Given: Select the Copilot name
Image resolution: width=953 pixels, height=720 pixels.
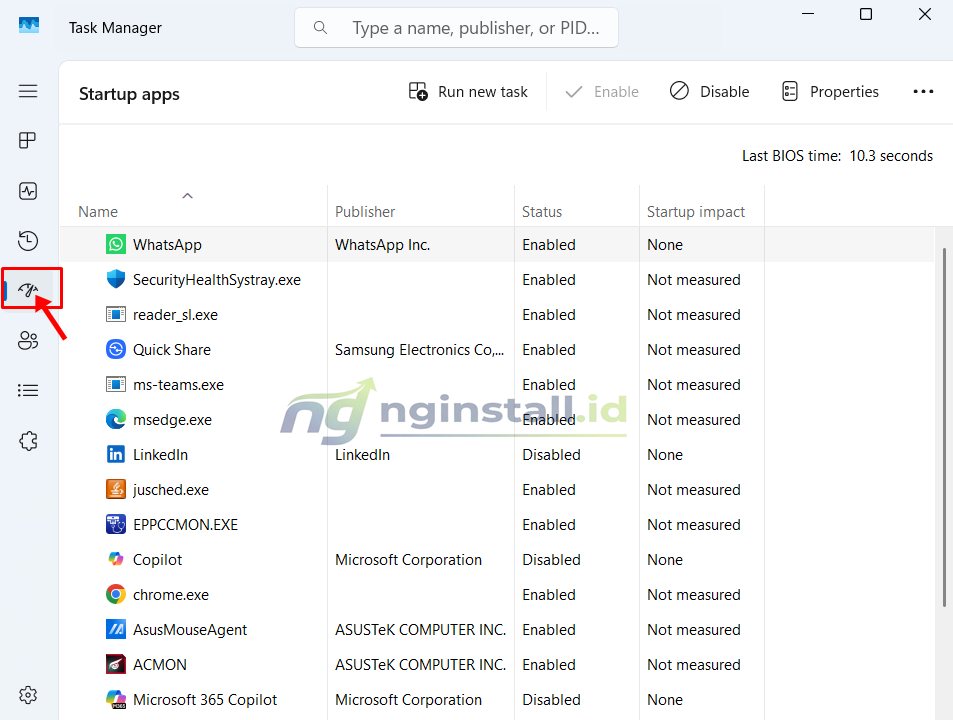Looking at the screenshot, I should click(x=157, y=560).
